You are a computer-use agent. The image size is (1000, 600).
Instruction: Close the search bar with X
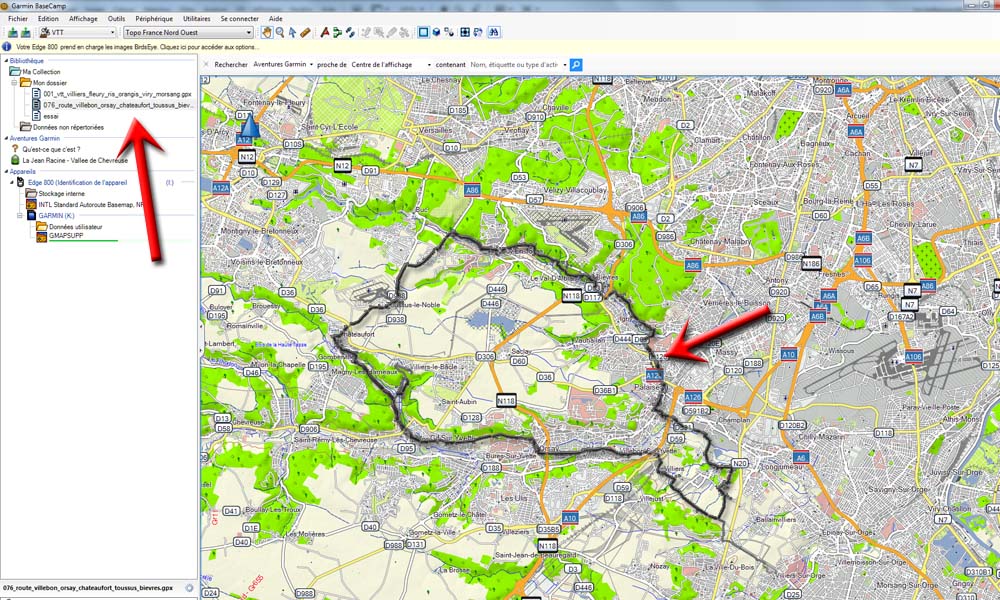point(206,64)
